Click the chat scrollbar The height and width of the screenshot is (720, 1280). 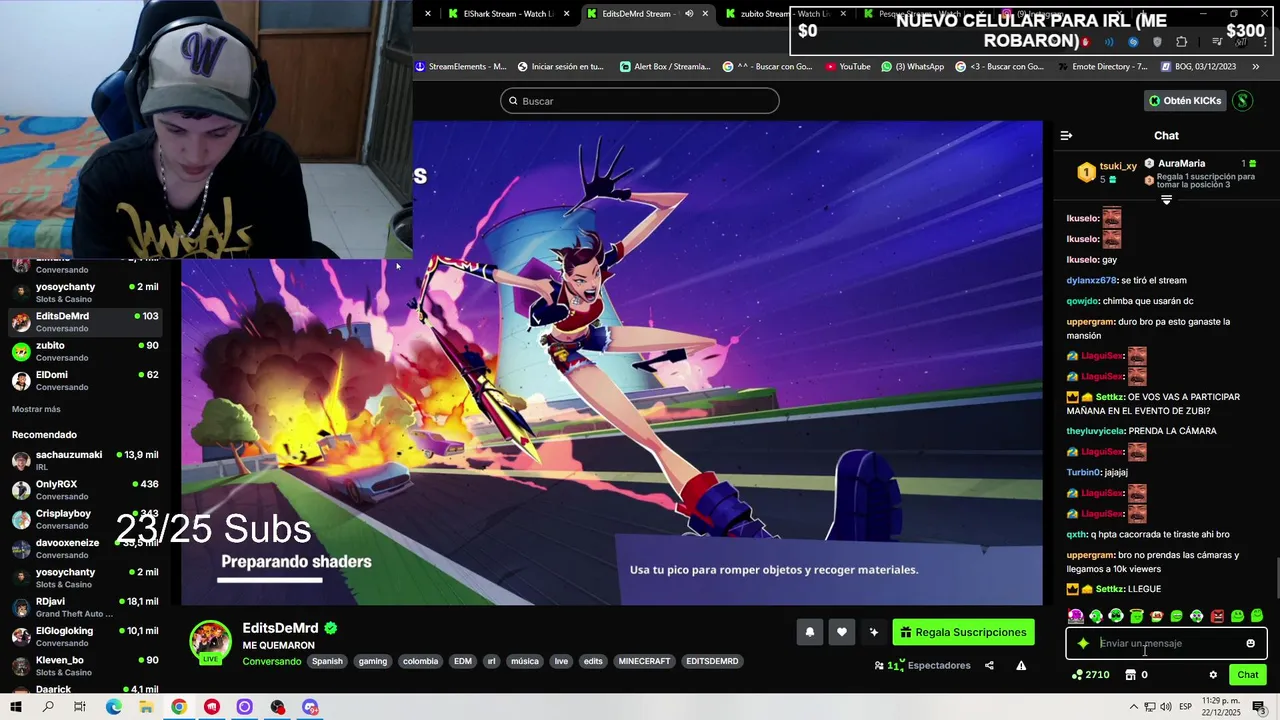pyautogui.click(x=1276, y=577)
